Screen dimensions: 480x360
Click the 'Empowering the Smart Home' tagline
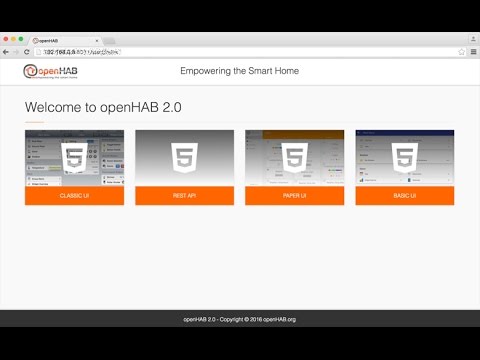239,71
